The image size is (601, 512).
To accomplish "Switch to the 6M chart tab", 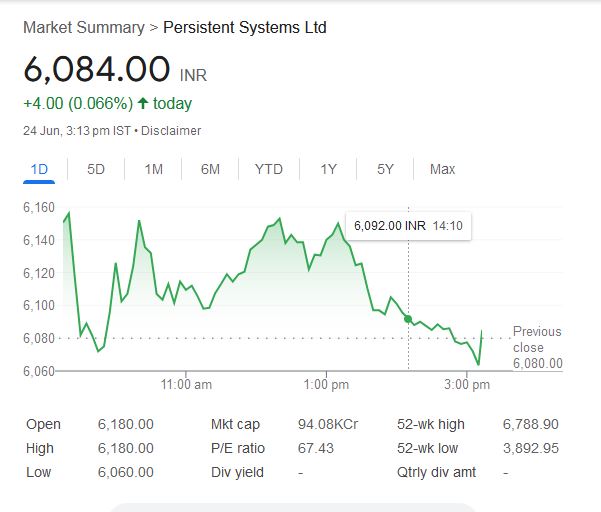I will pos(210,169).
